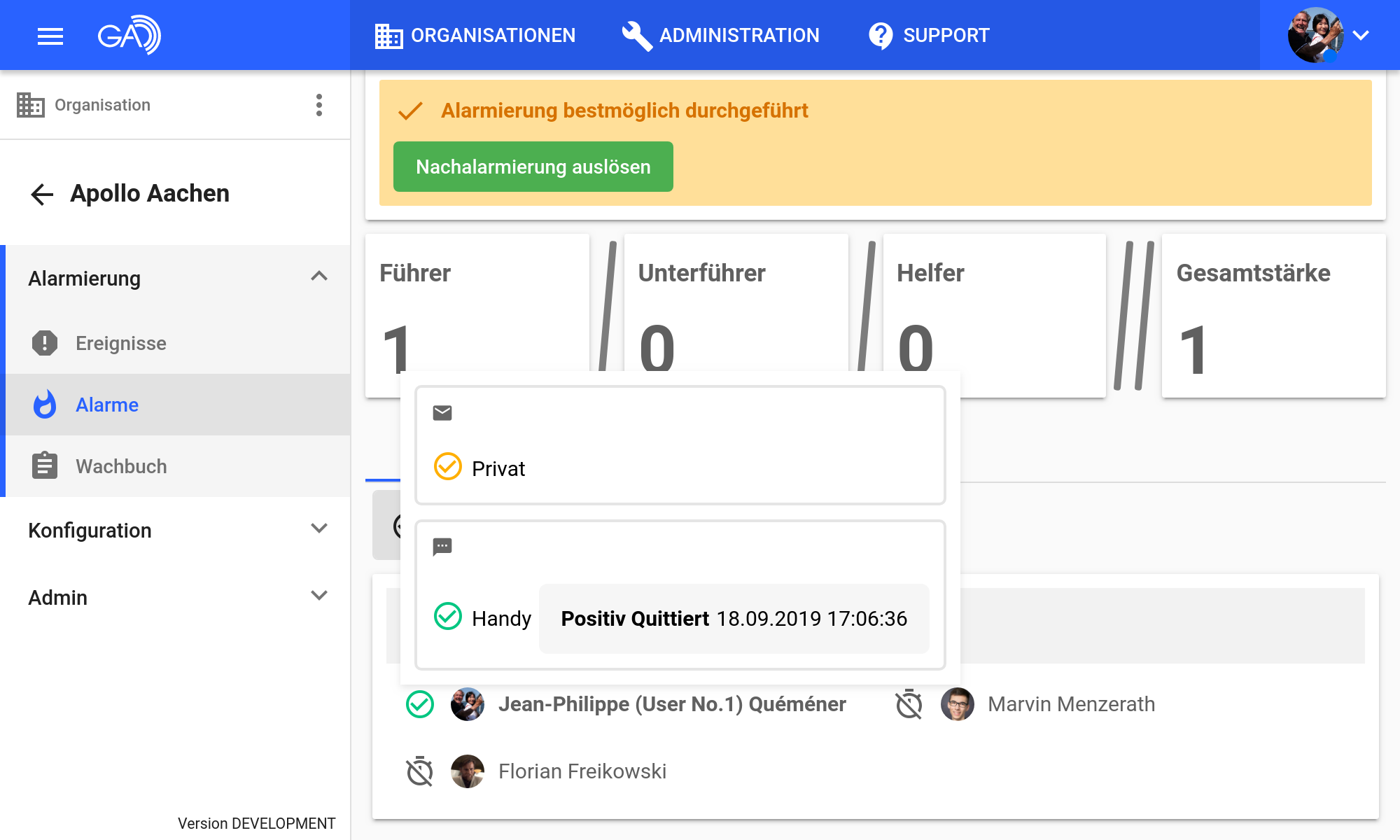Expand the Konfiguration section
The image size is (1400, 840).
click(x=319, y=529)
